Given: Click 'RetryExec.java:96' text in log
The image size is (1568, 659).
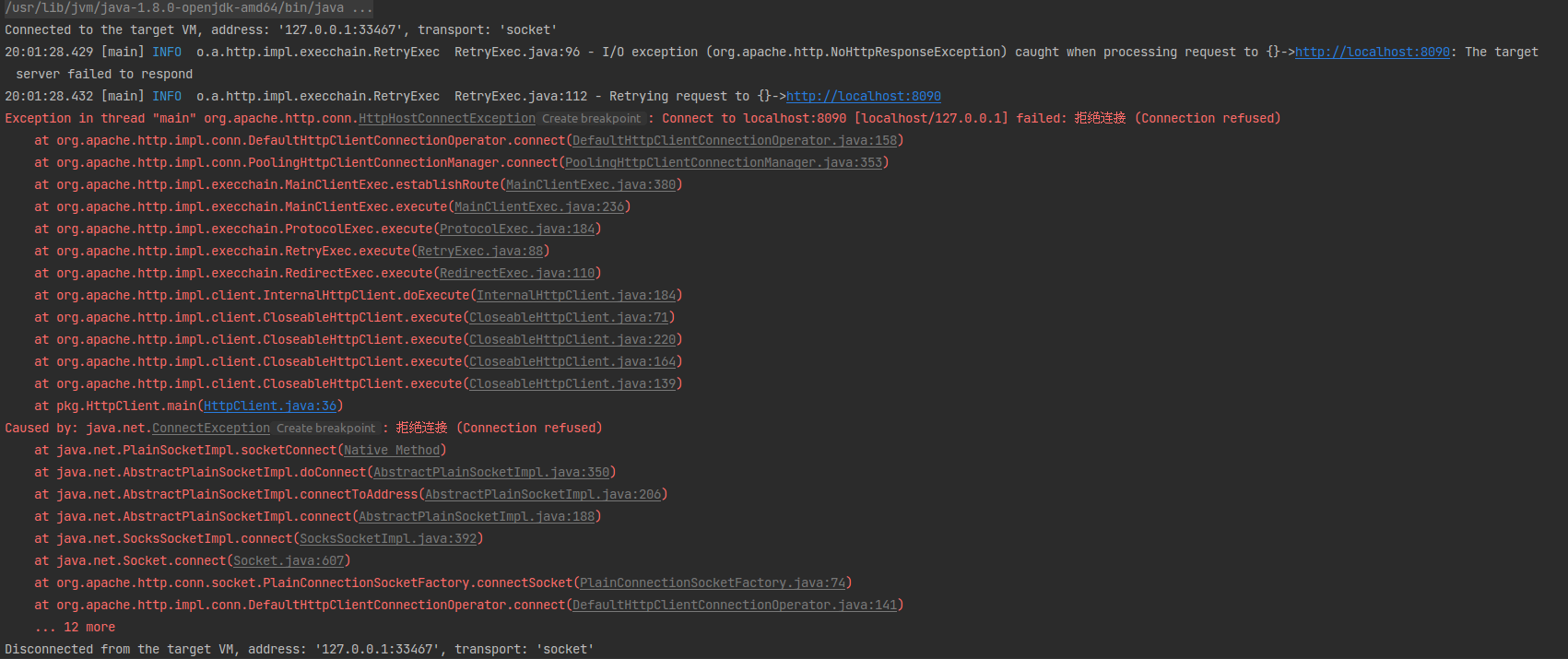Looking at the screenshot, I should click(x=517, y=52).
